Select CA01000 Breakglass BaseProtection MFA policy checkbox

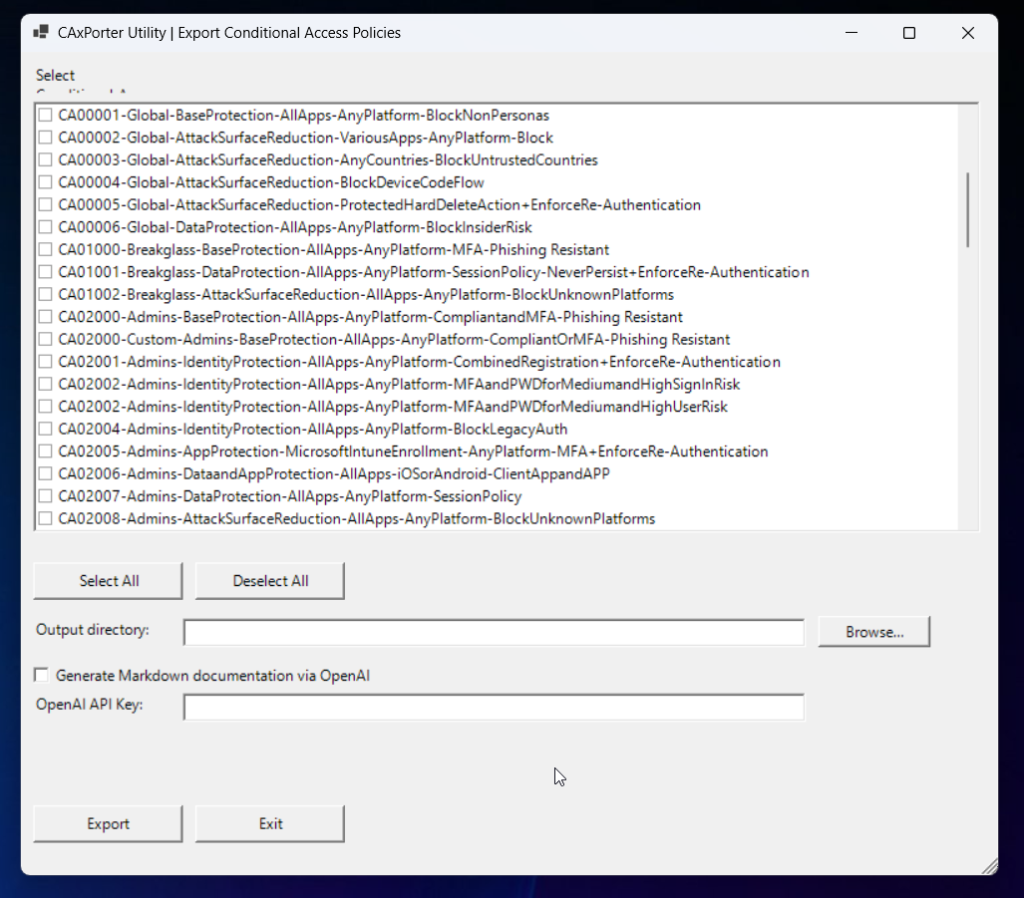click(45, 250)
